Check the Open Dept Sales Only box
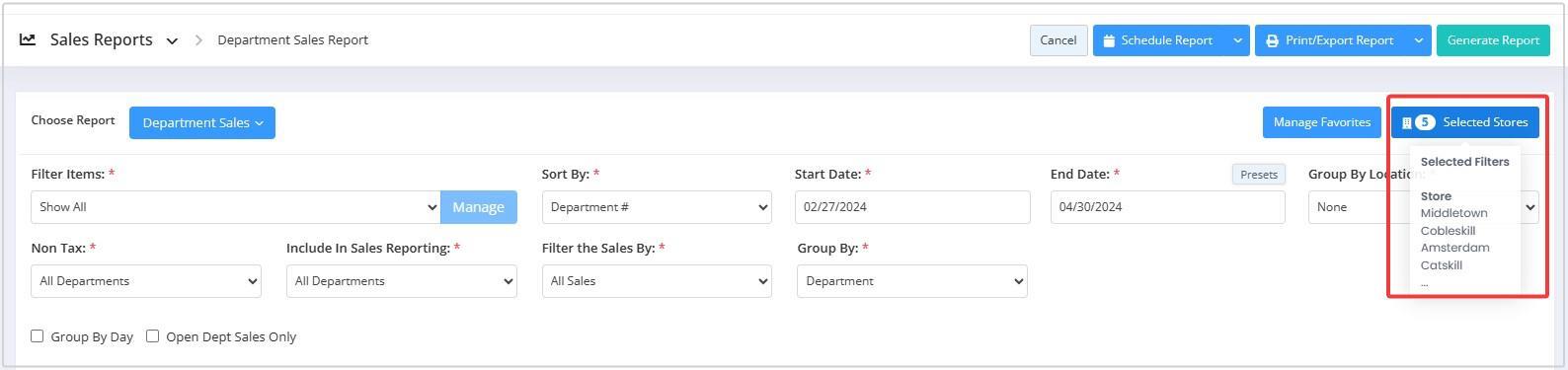The image size is (1568, 370). click(153, 336)
